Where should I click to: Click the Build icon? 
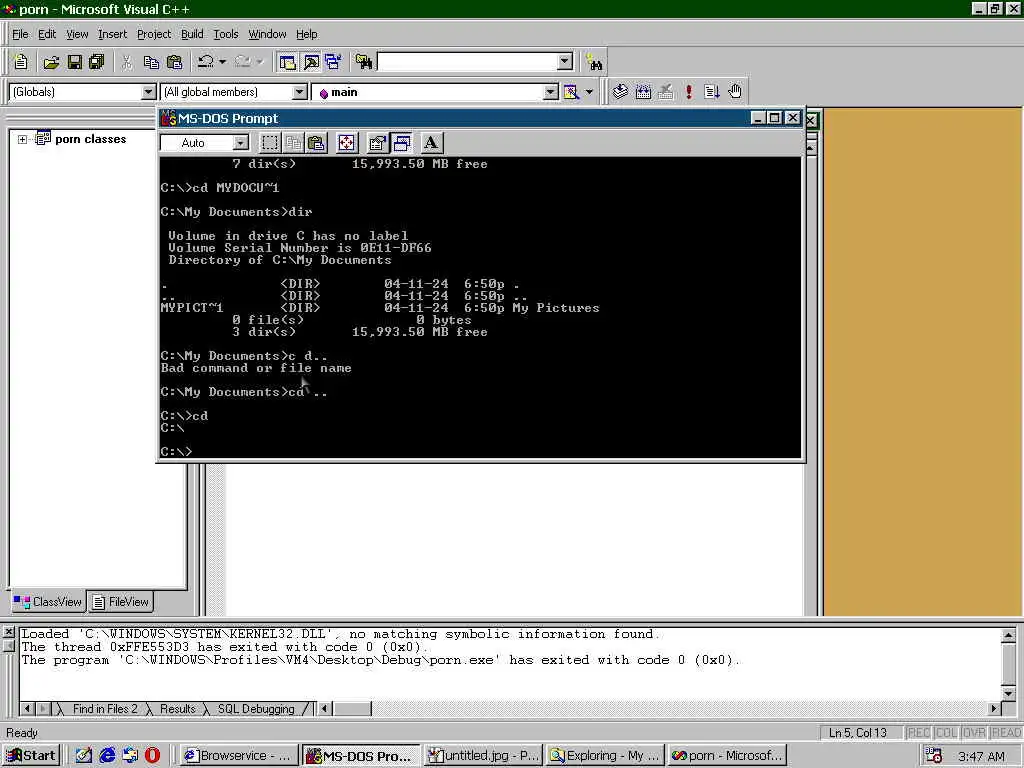(643, 92)
